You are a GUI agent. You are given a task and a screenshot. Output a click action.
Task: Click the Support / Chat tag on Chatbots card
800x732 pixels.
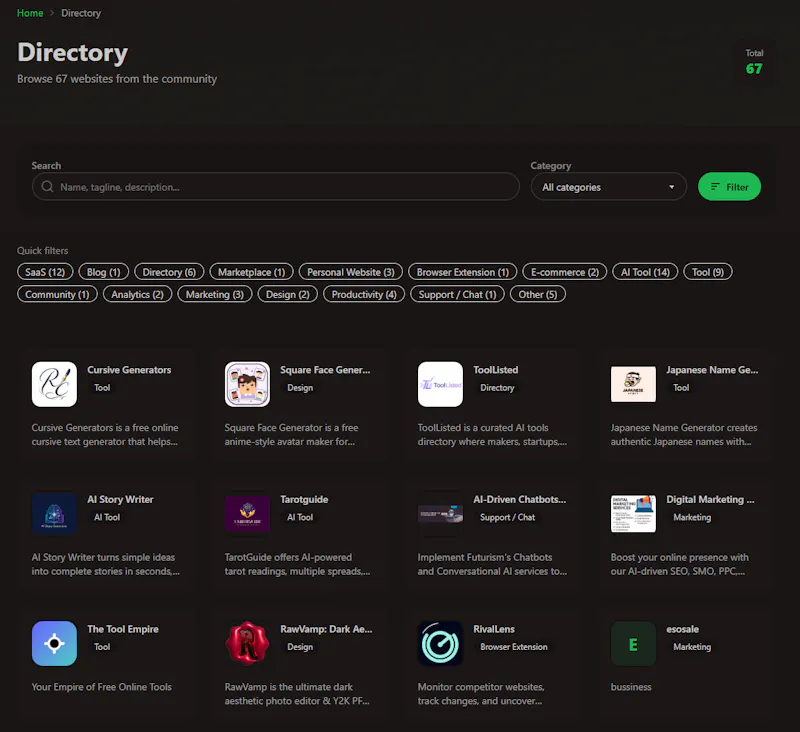[x=507, y=517]
